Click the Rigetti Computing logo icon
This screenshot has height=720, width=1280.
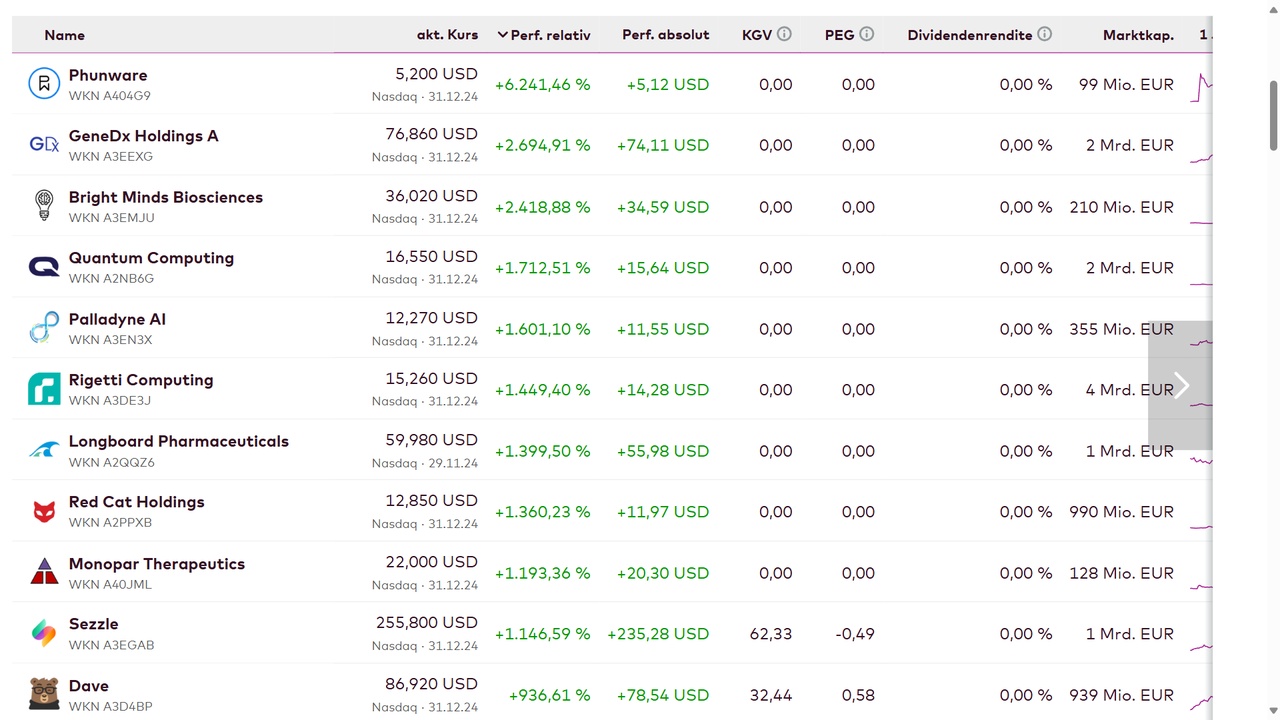pyautogui.click(x=44, y=389)
